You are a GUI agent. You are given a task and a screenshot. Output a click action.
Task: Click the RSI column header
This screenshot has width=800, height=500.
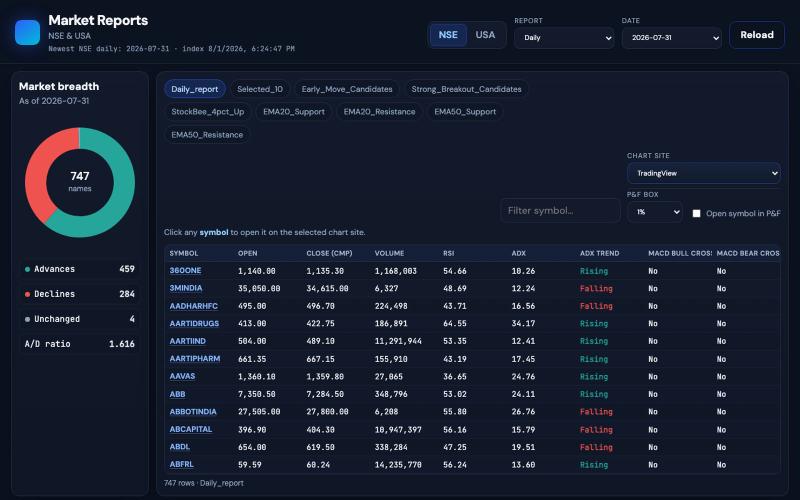point(448,253)
